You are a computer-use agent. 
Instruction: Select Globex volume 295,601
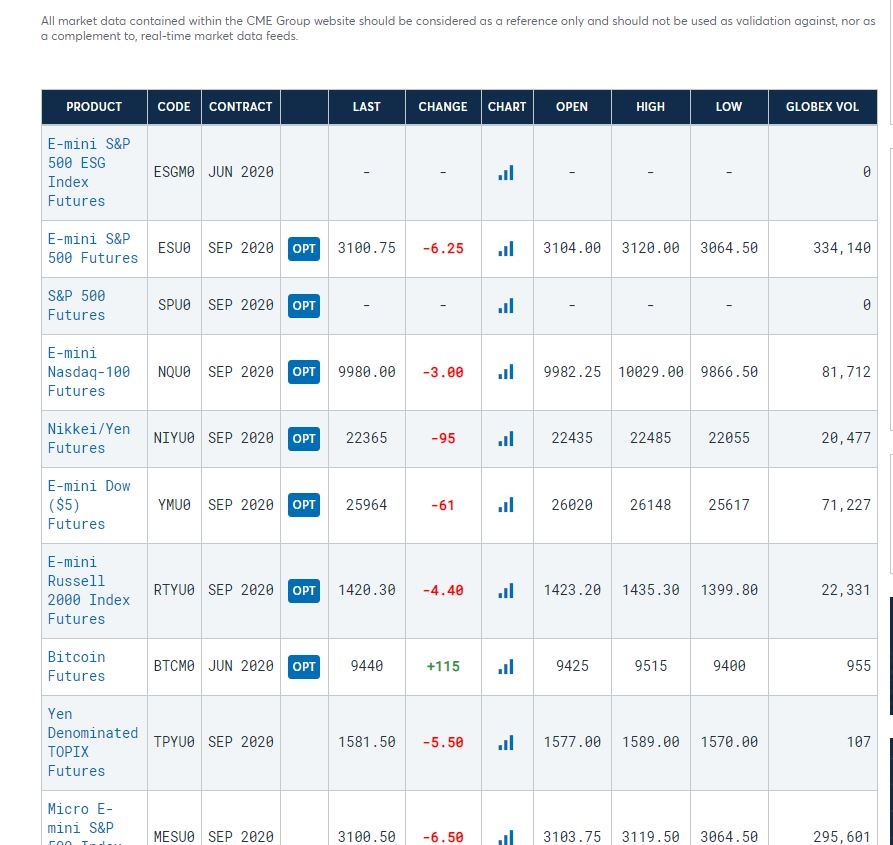[x=842, y=837]
